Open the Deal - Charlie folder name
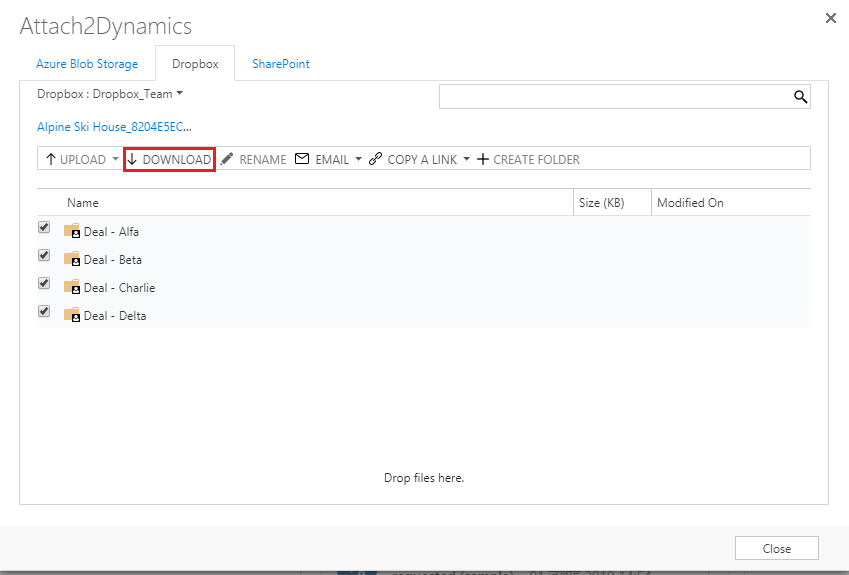 click(x=120, y=288)
